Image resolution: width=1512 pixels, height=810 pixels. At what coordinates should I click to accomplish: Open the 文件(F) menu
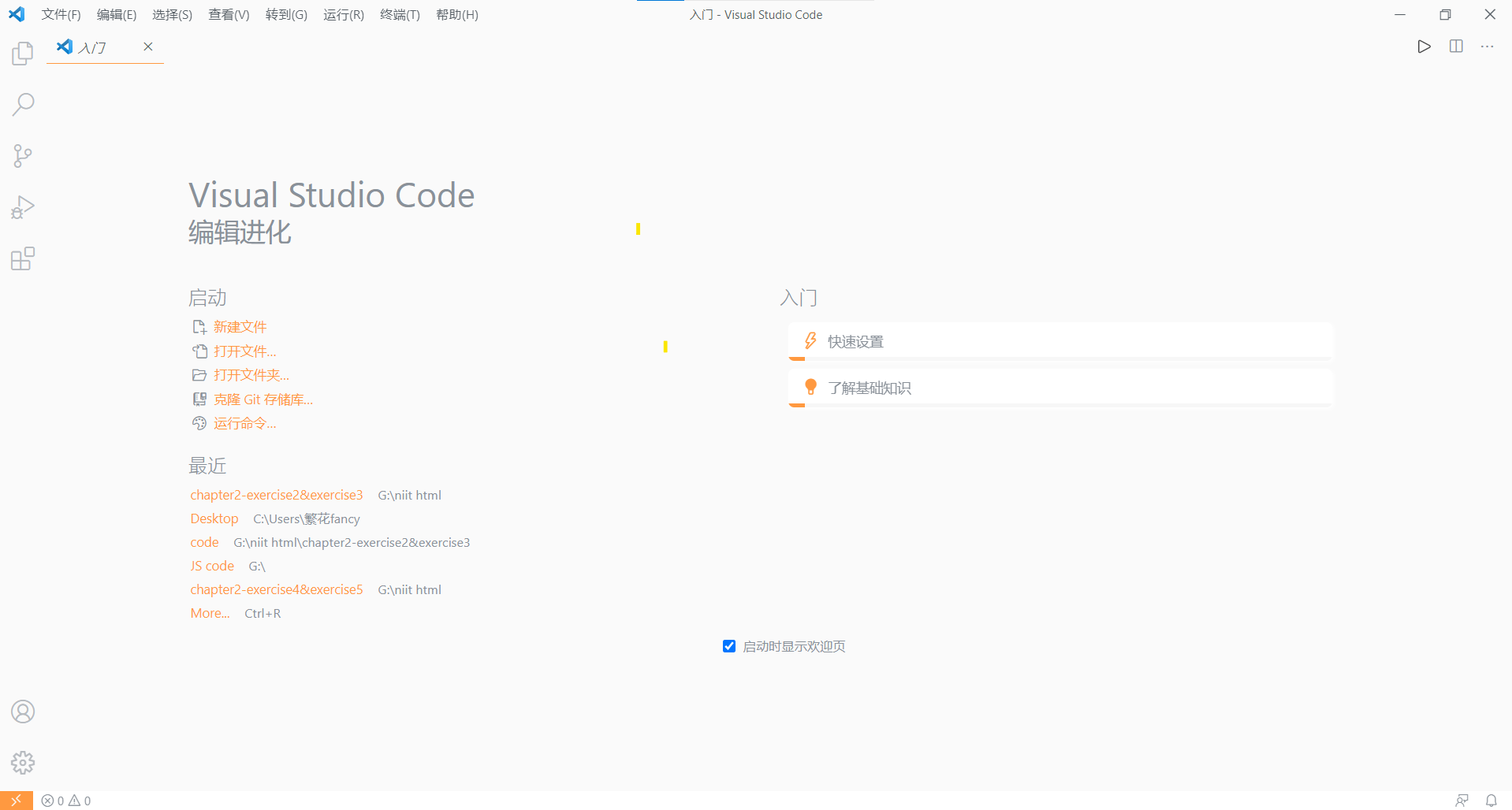coord(61,15)
